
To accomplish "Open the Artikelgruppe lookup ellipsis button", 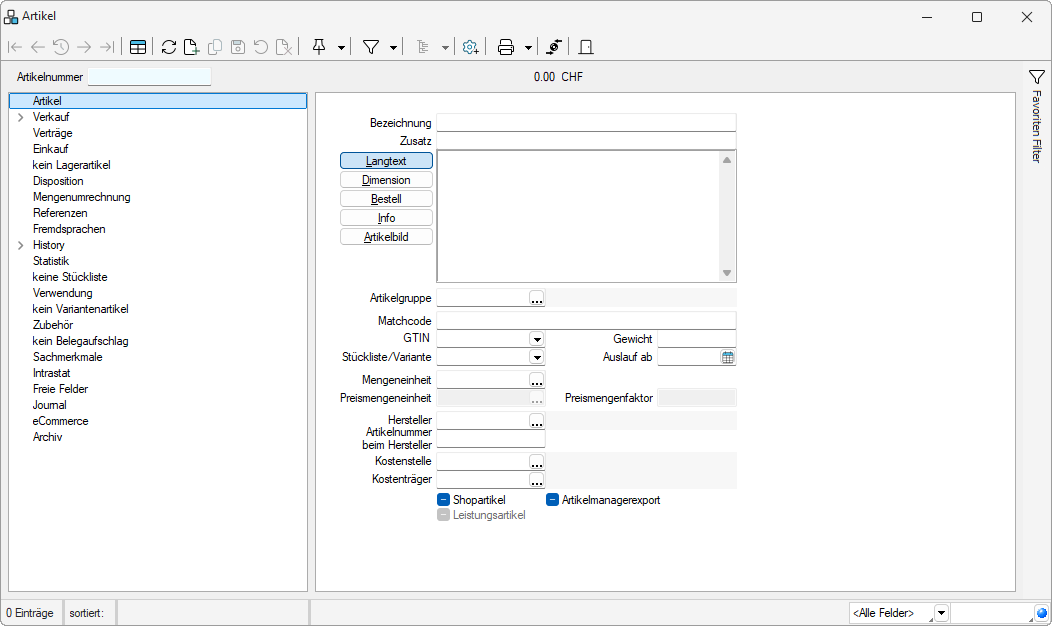I will [x=537, y=298].
